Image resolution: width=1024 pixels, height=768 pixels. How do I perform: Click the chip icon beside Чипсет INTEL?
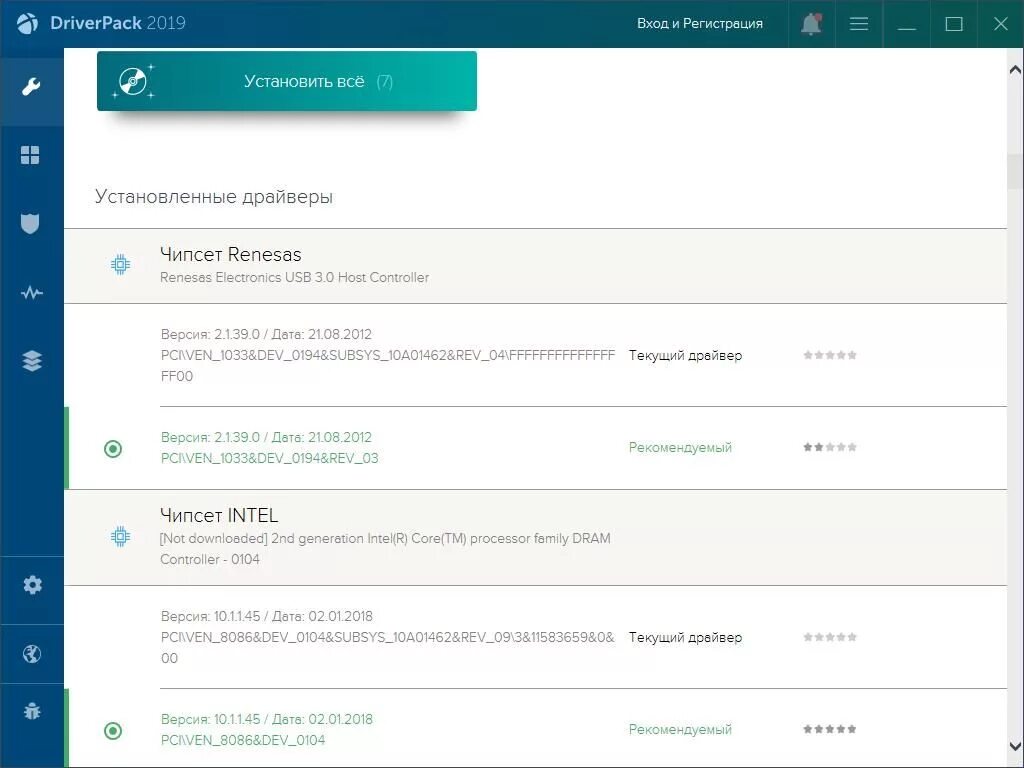pyautogui.click(x=120, y=537)
